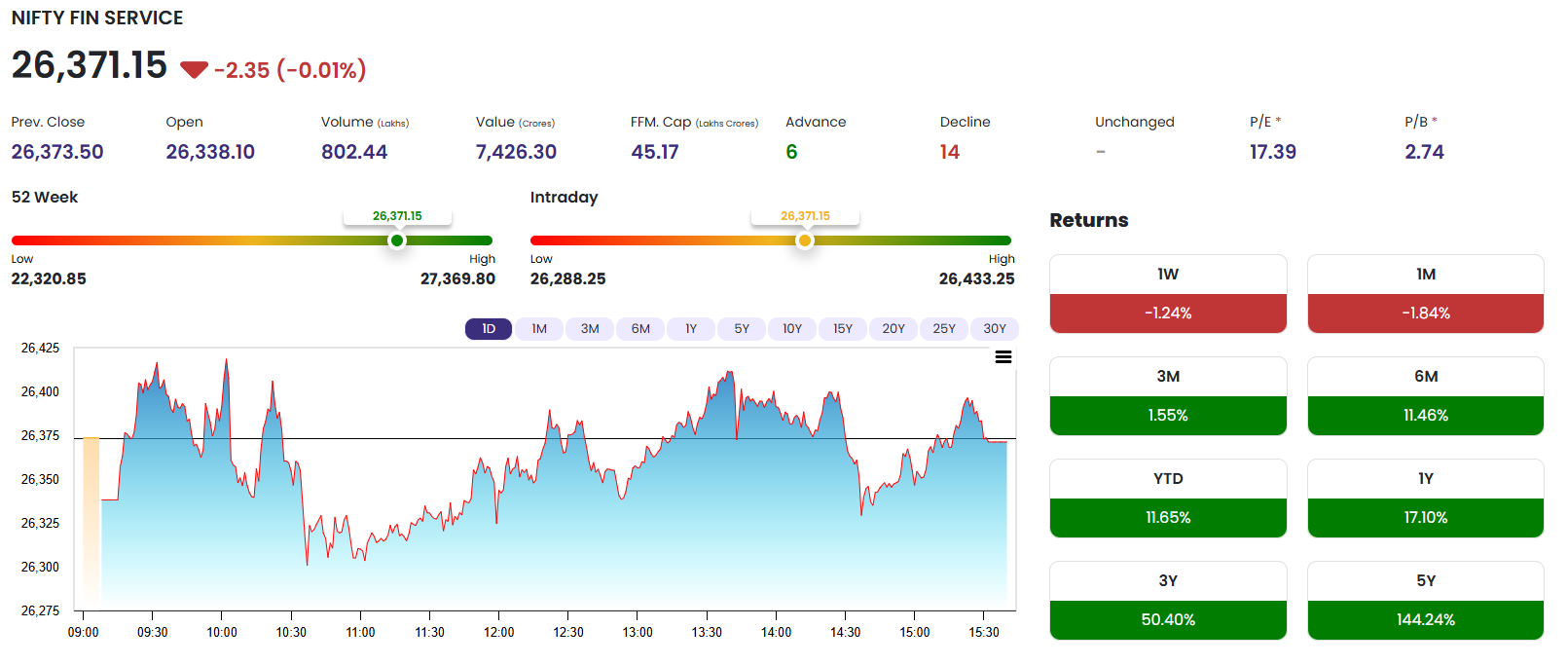The height and width of the screenshot is (665, 1568).
Task: Click the Value figure 7,426.30
Action: (x=516, y=152)
